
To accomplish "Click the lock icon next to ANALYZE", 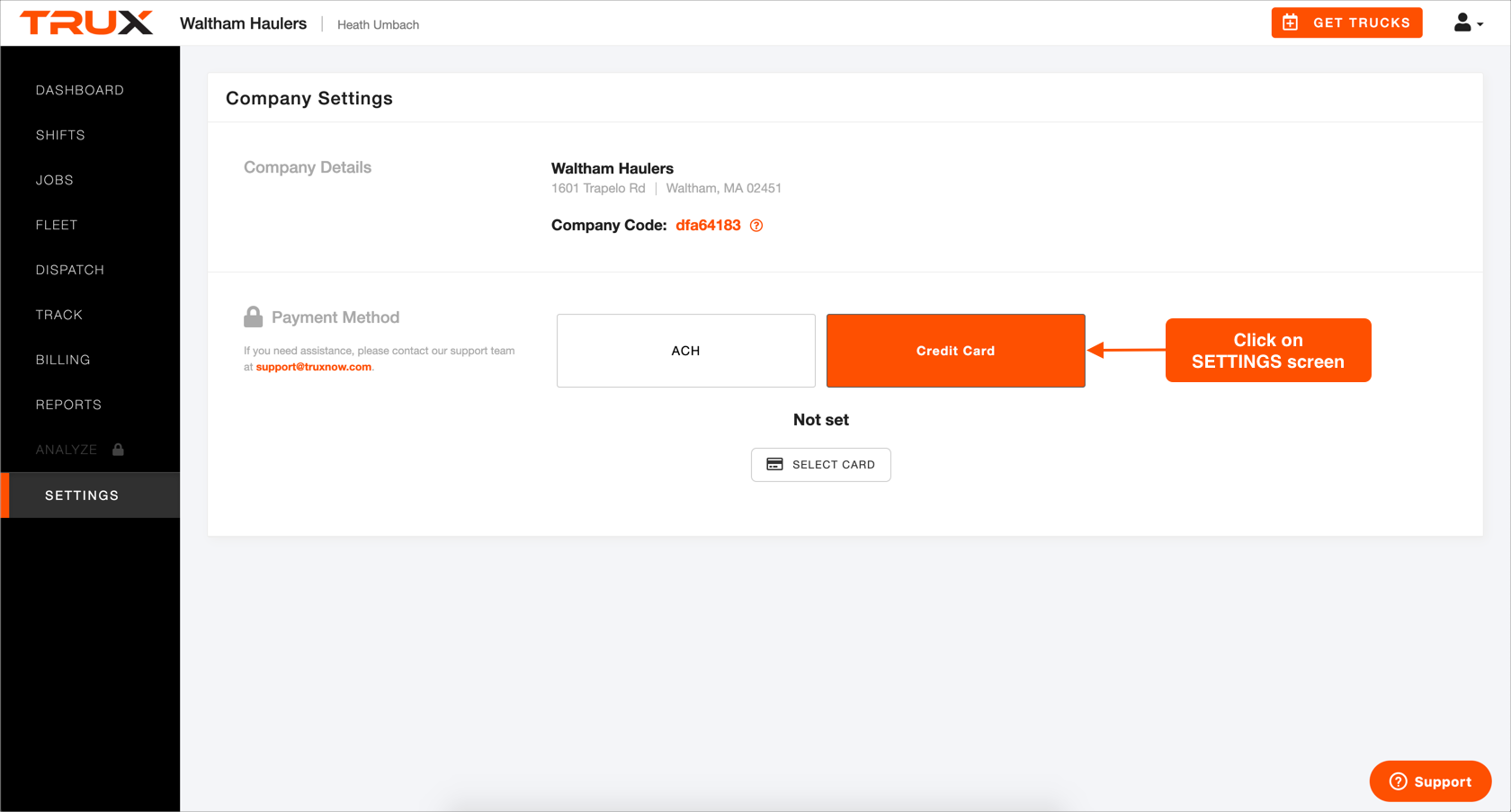I will pos(118,449).
